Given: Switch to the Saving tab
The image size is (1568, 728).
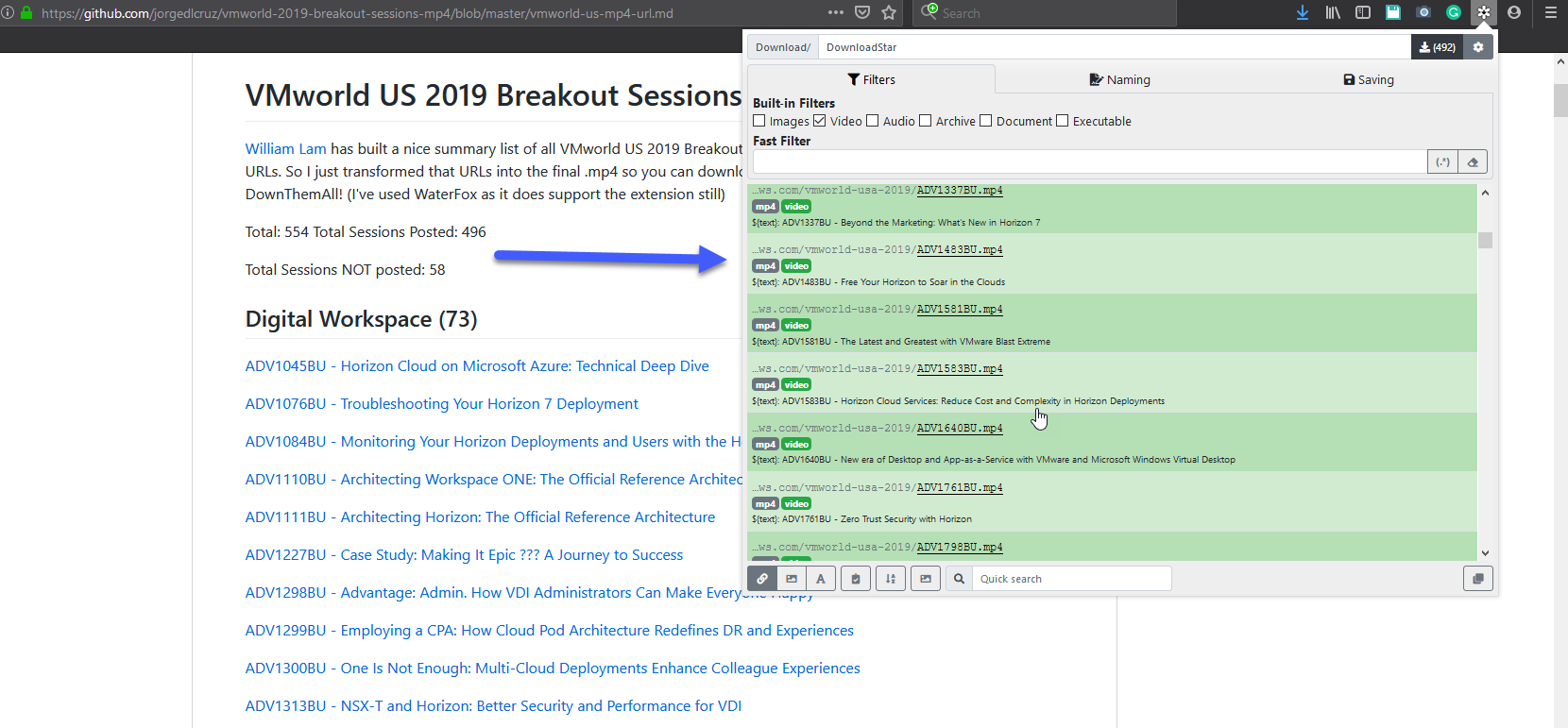Looking at the screenshot, I should (x=1369, y=79).
